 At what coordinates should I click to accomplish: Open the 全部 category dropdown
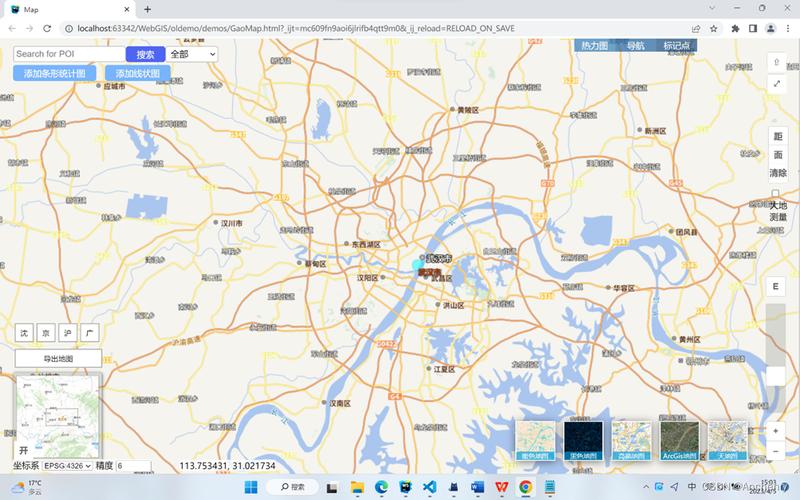(x=192, y=54)
